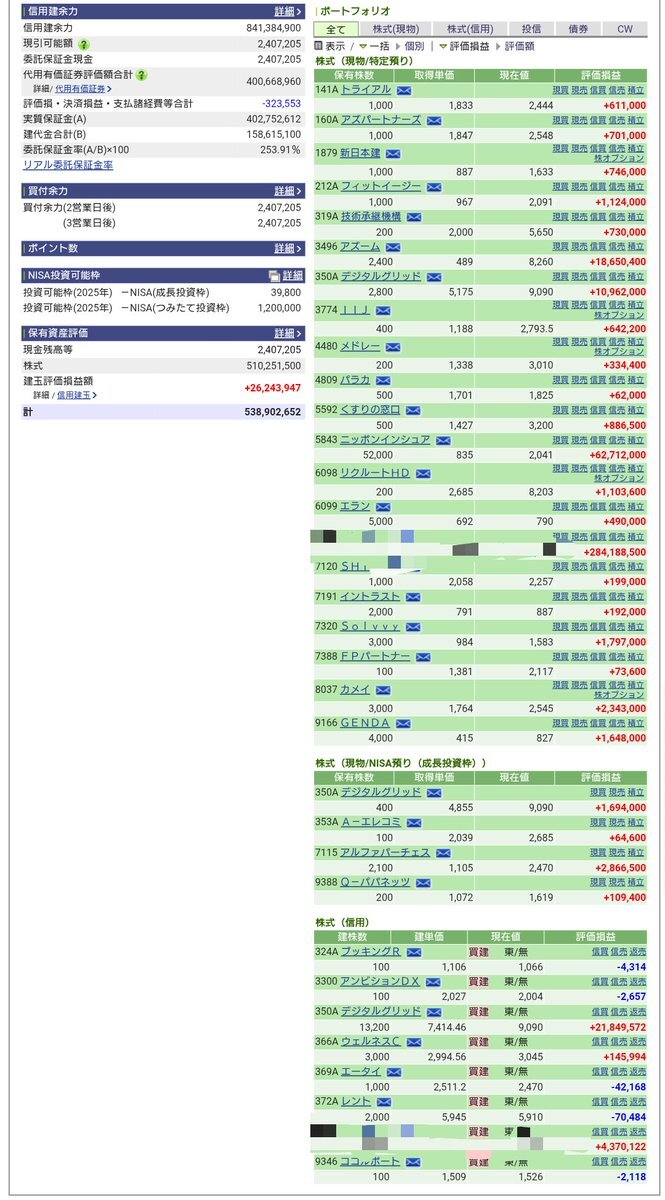Screen dimensions: 665x1200
Task: Expand 詳細 in 買付余力 header
Action: (285, 190)
